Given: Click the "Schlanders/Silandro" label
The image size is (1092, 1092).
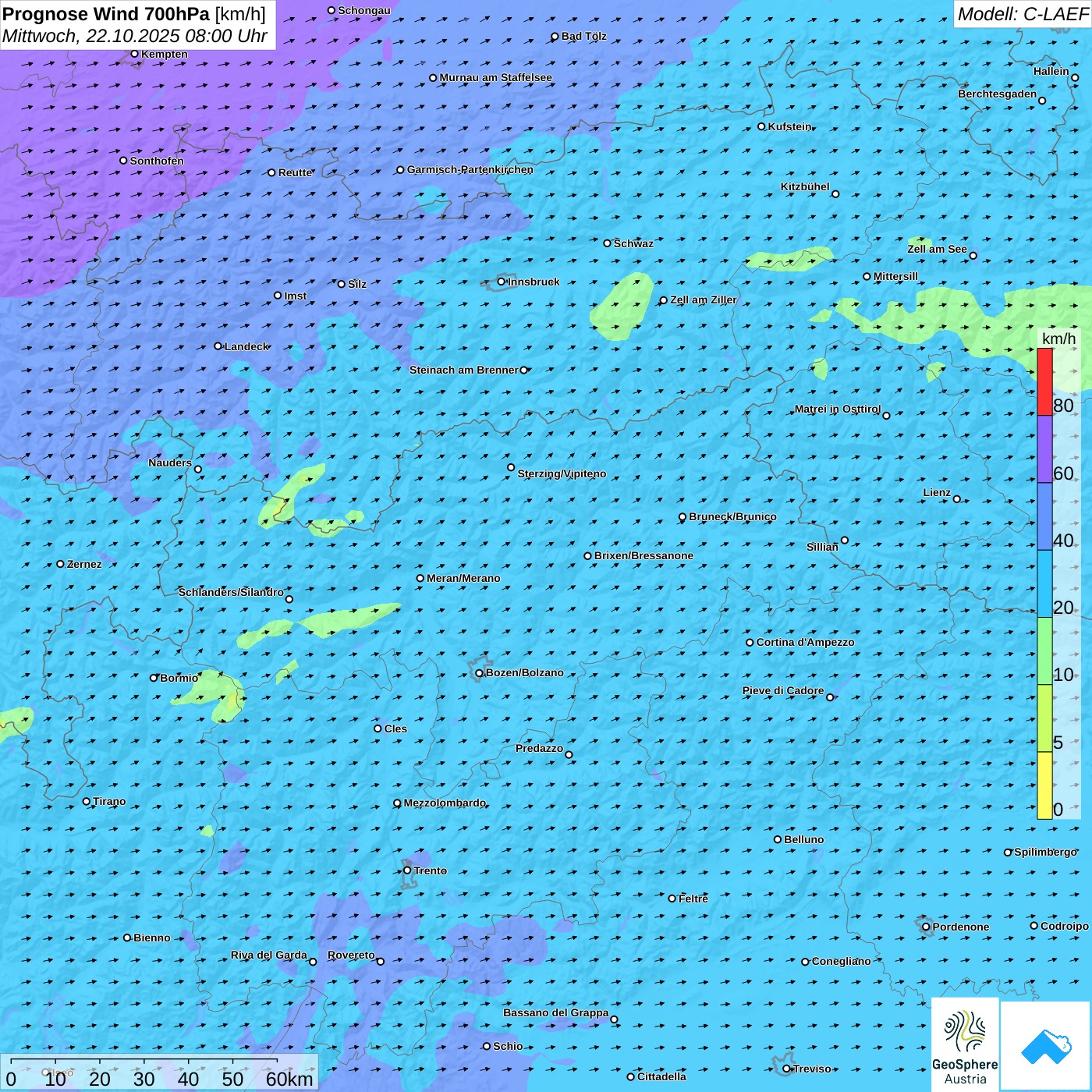Looking at the screenshot, I should coord(231,592).
